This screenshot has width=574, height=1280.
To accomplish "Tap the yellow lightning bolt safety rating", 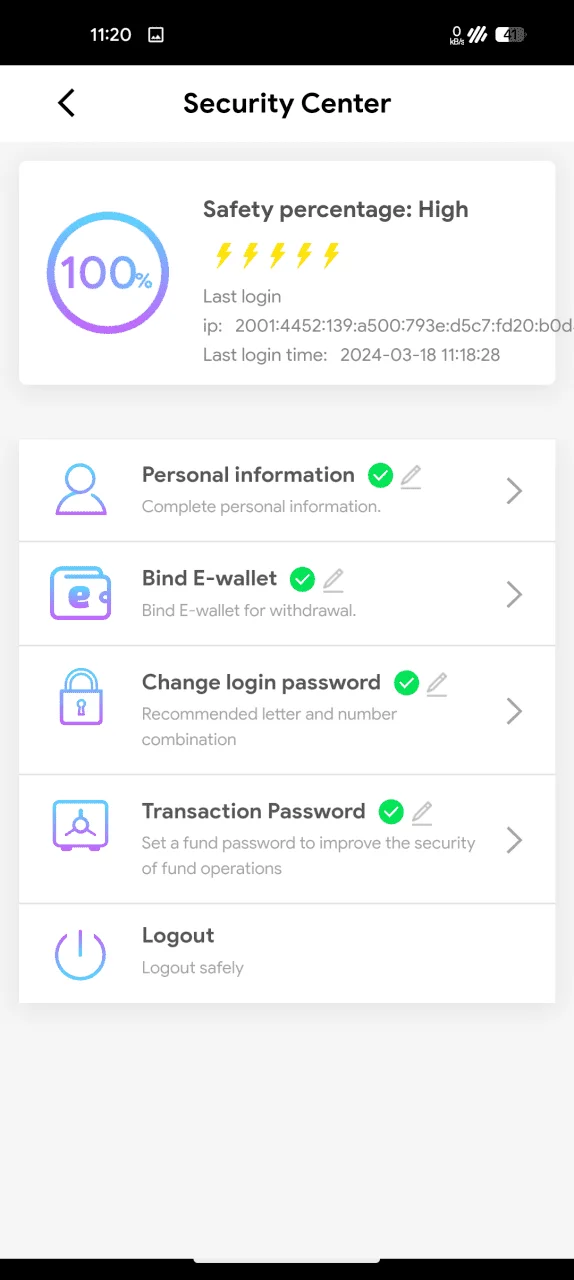I will tap(277, 255).
